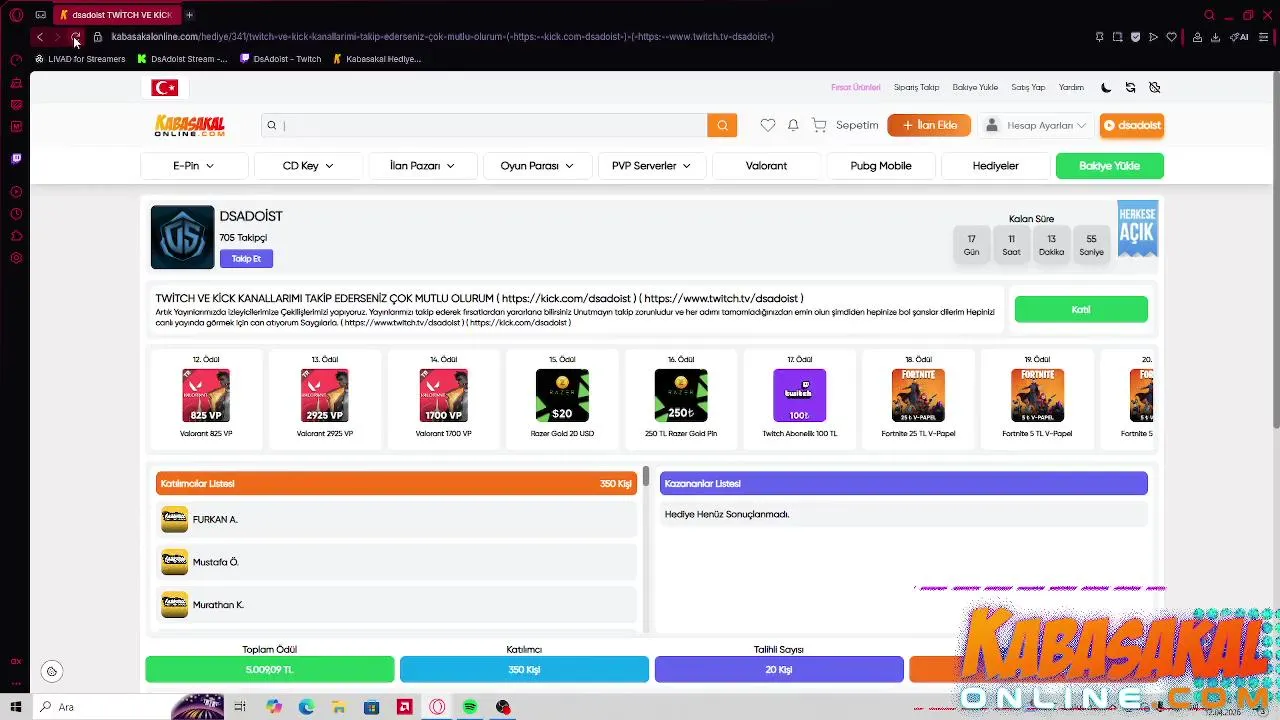Open Spotify from the taskbar
Viewport: 1280px width, 720px height.
[470, 707]
